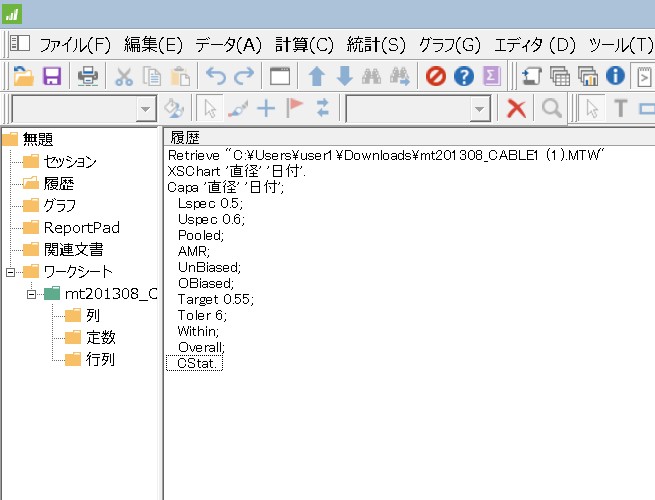Go to previous command with up arrow
The width and height of the screenshot is (655, 500).
tap(317, 76)
